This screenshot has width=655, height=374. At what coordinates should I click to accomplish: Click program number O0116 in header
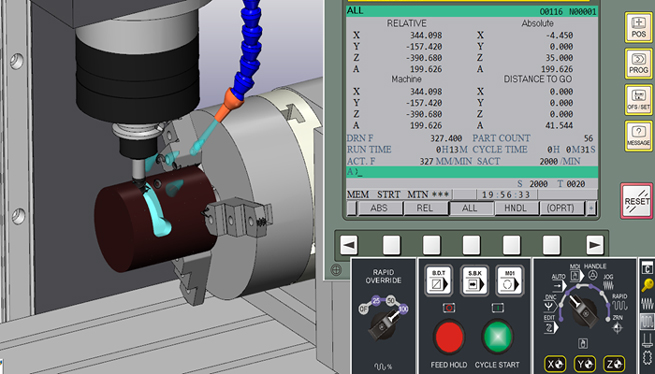[551, 12]
